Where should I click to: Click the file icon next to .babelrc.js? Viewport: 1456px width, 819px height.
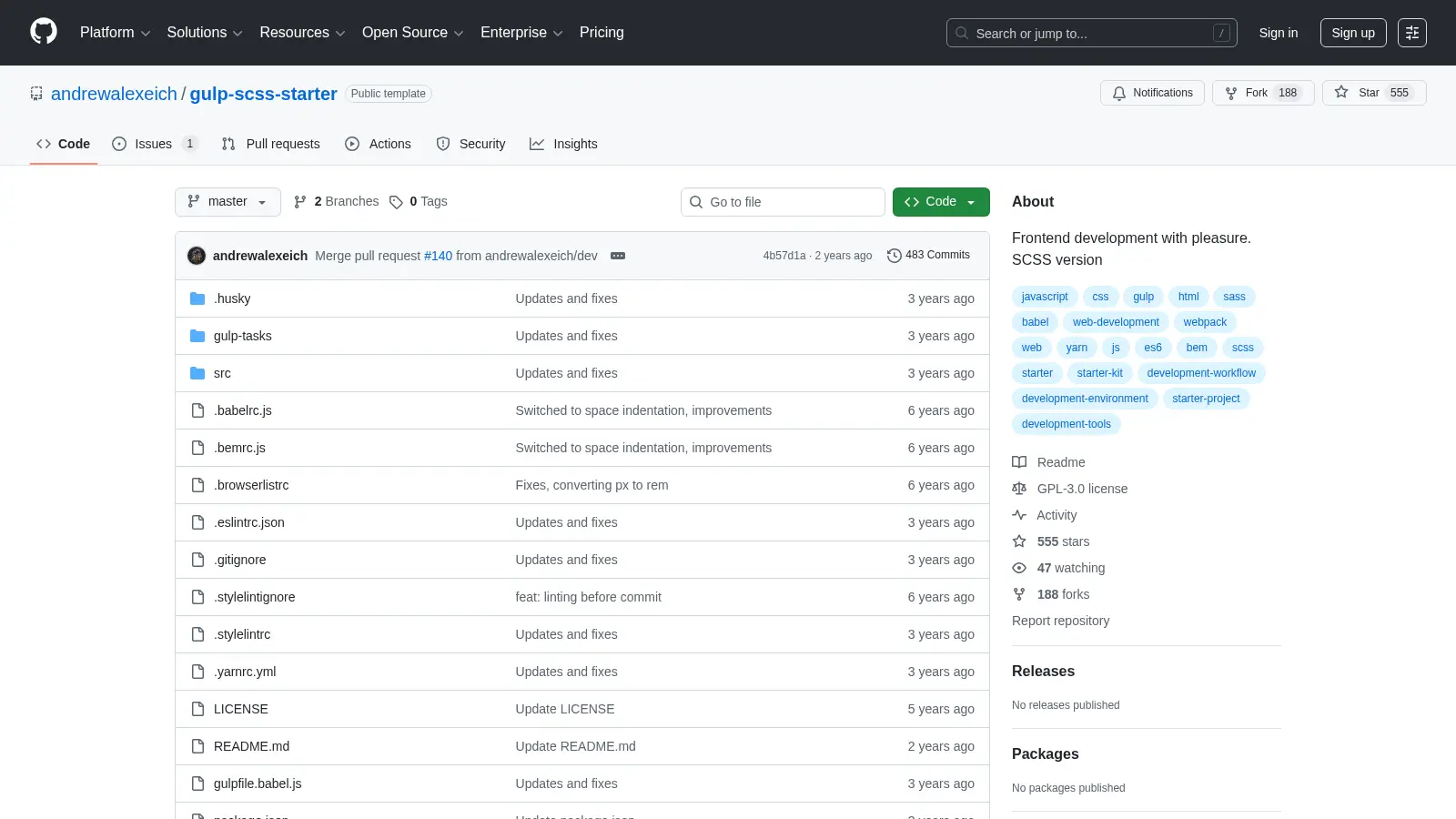tap(197, 410)
